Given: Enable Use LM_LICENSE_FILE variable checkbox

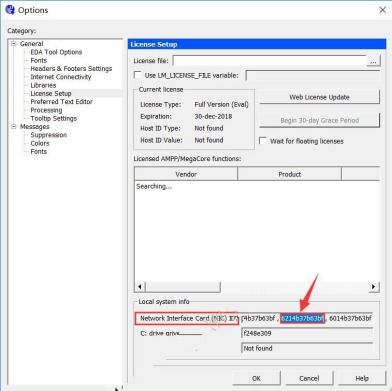Looking at the screenshot, I should (137, 75).
